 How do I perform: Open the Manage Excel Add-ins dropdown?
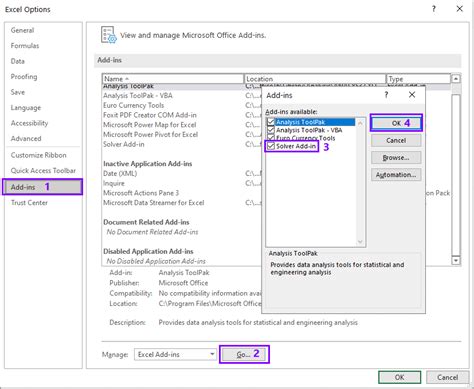(175, 354)
